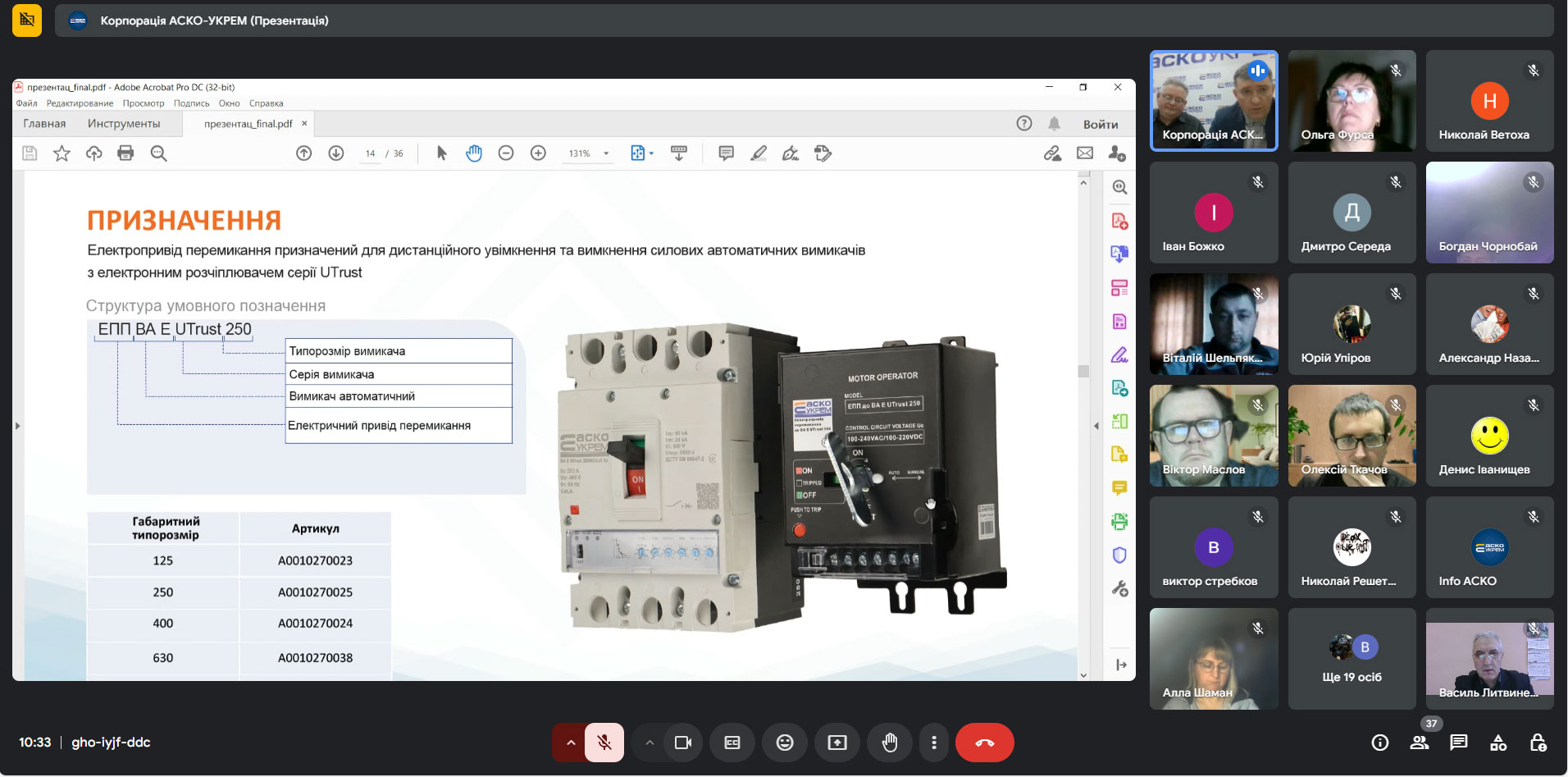
Task: Switch to the Главная tab
Action: [44, 124]
